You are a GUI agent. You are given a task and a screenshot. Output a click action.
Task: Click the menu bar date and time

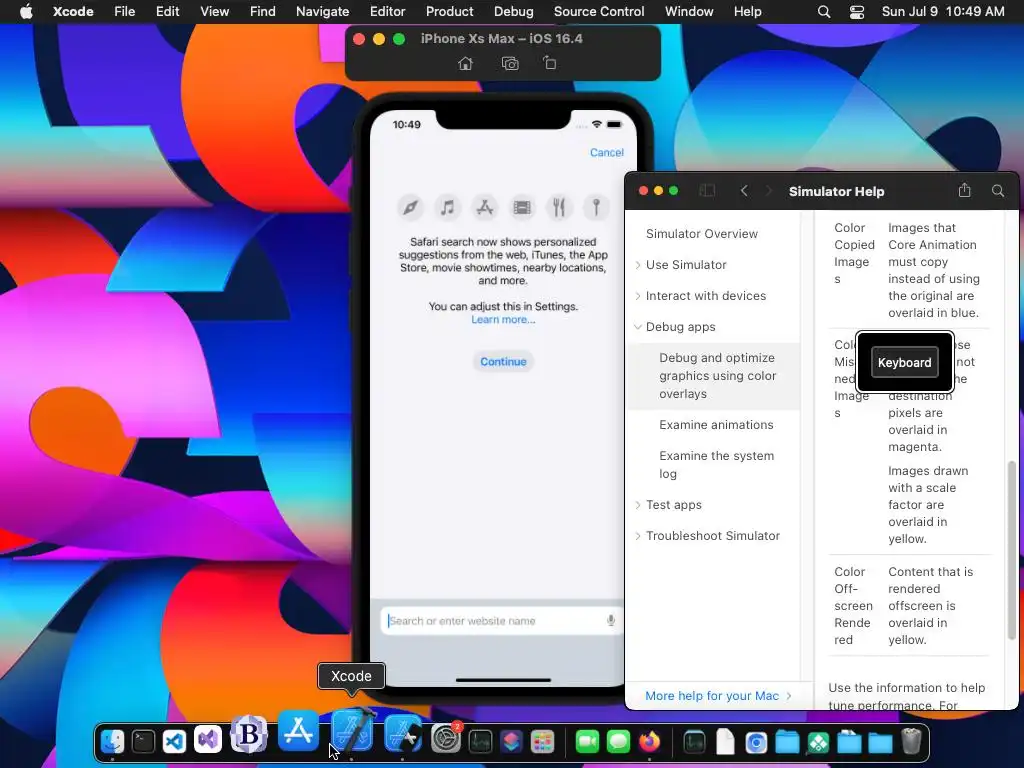943,12
